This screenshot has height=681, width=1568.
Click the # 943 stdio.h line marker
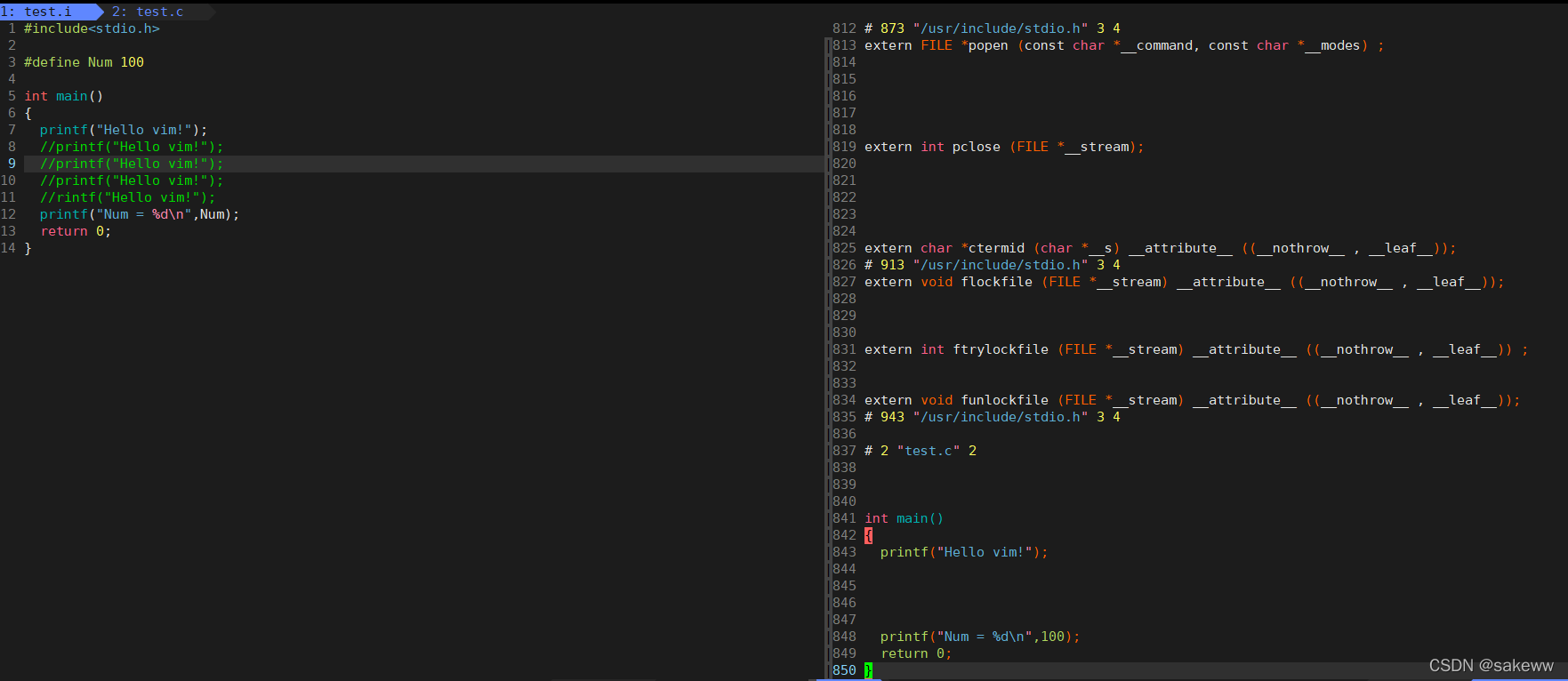(x=993, y=417)
